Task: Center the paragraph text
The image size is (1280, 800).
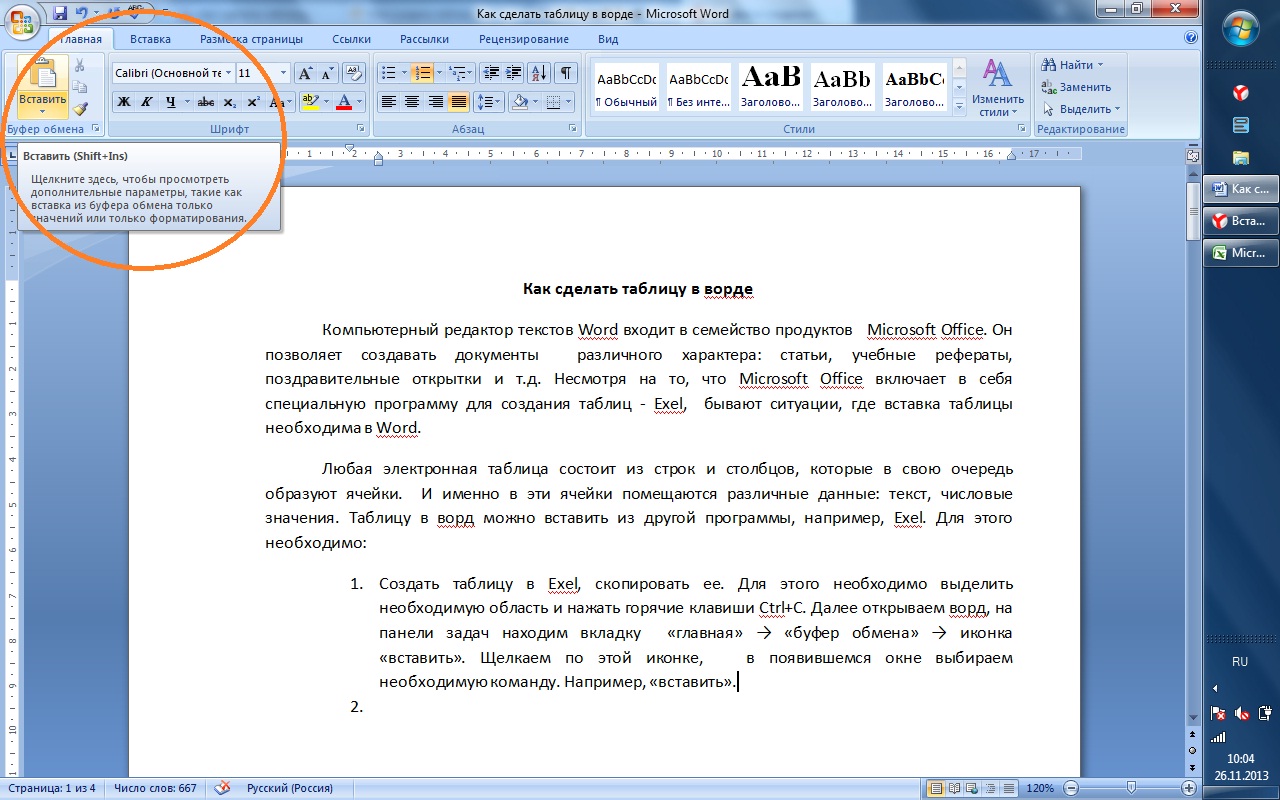Action: (411, 102)
